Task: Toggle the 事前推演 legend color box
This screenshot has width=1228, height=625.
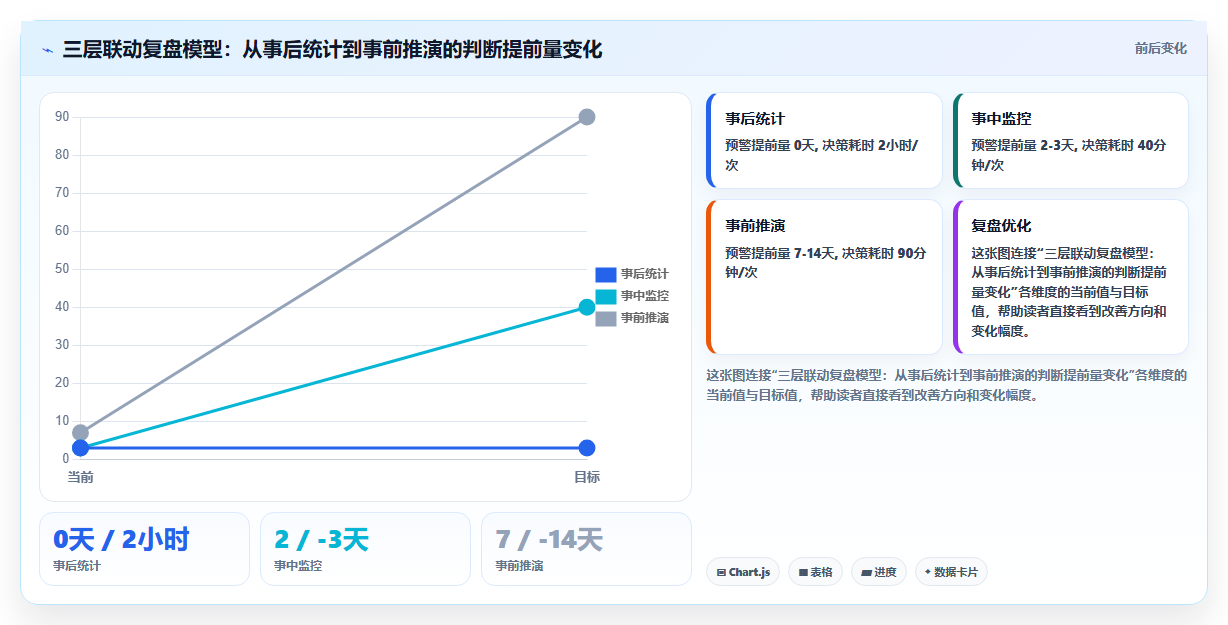Action: [605, 318]
